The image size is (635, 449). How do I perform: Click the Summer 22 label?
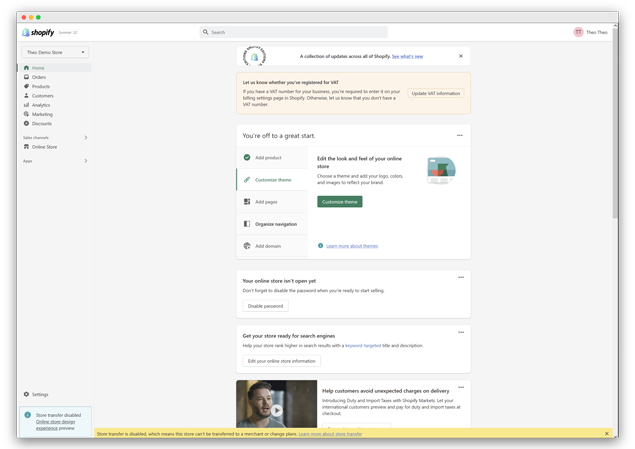pyautogui.click(x=68, y=32)
